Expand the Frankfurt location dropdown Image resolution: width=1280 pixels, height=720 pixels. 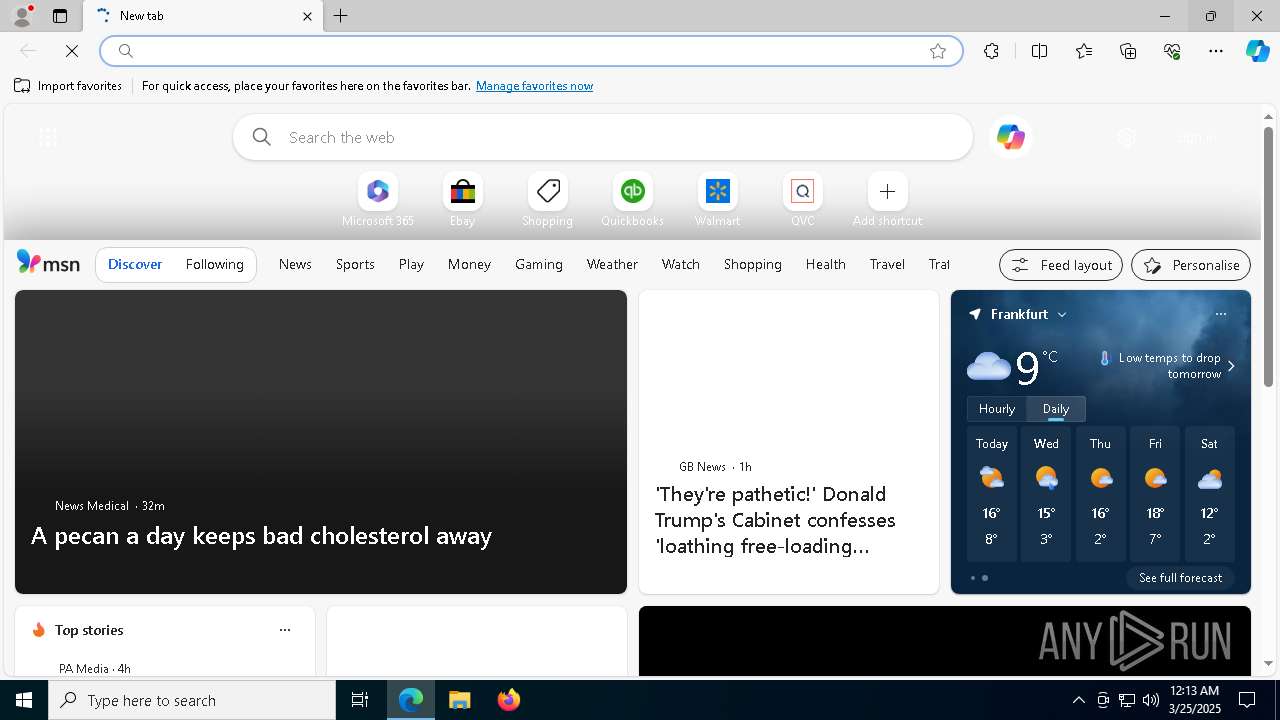point(1062,314)
